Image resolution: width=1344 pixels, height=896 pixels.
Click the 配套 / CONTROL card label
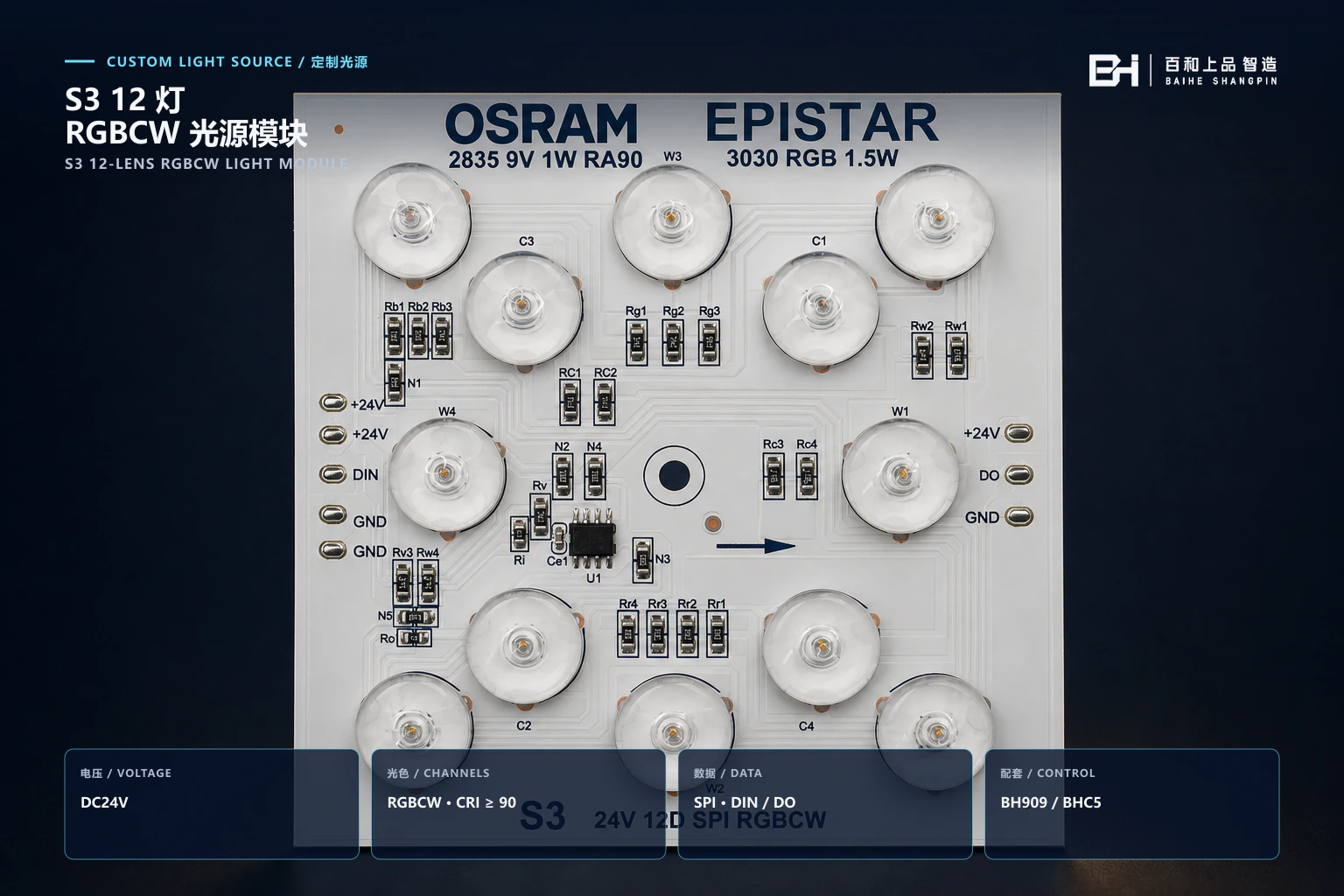[x=1048, y=773]
